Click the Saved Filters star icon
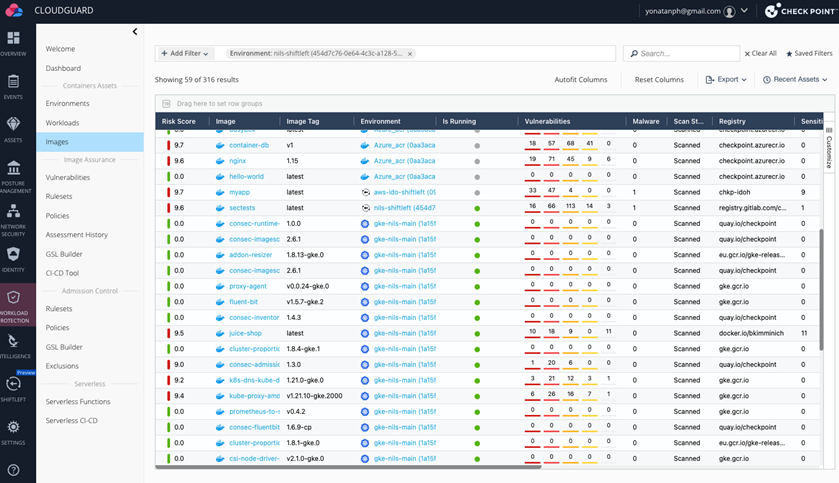This screenshot has height=483, width=839. click(789, 53)
